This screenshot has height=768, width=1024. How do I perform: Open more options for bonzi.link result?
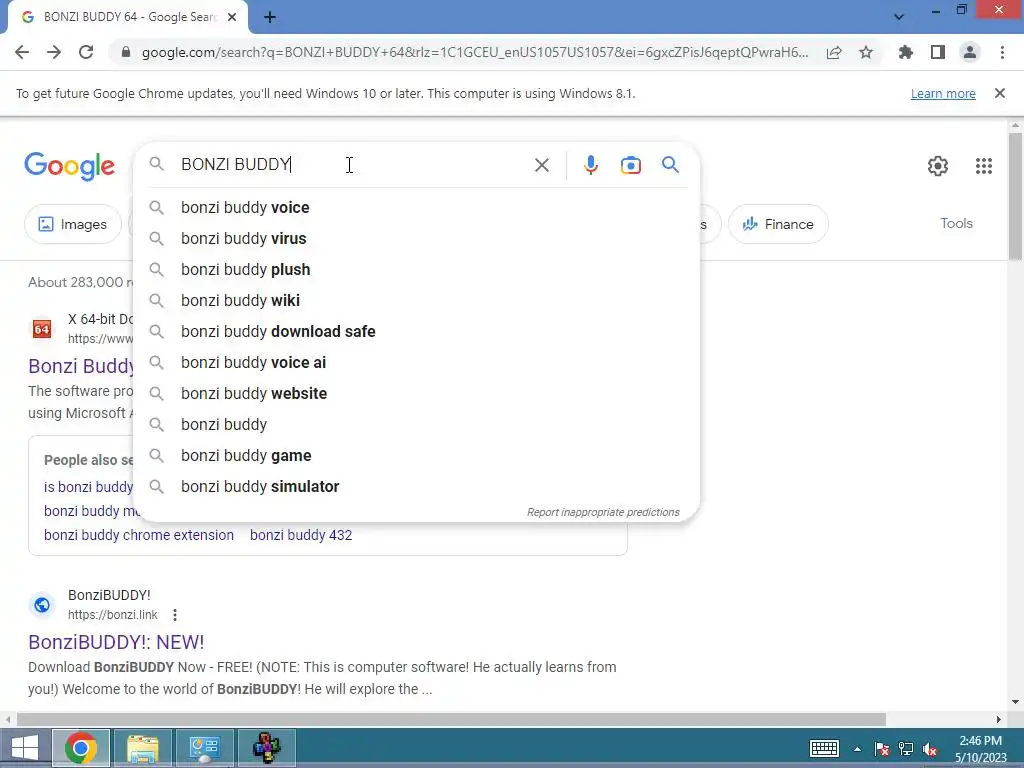pyautogui.click(x=174, y=615)
